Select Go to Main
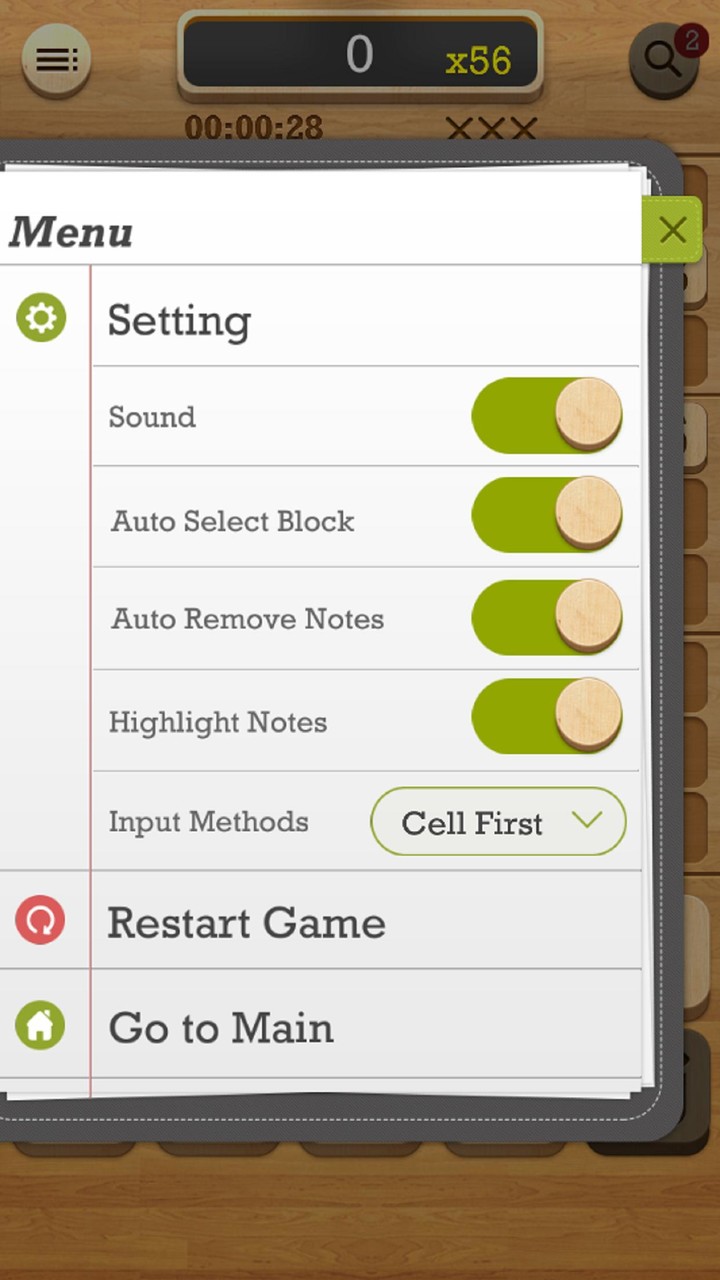The width and height of the screenshot is (720, 1280). 220,1026
